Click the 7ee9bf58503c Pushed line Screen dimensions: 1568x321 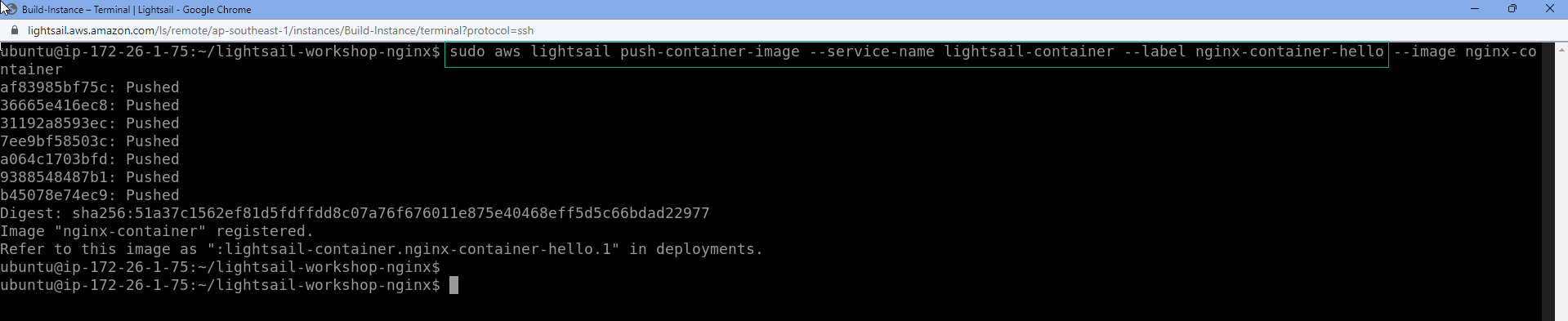coord(90,141)
